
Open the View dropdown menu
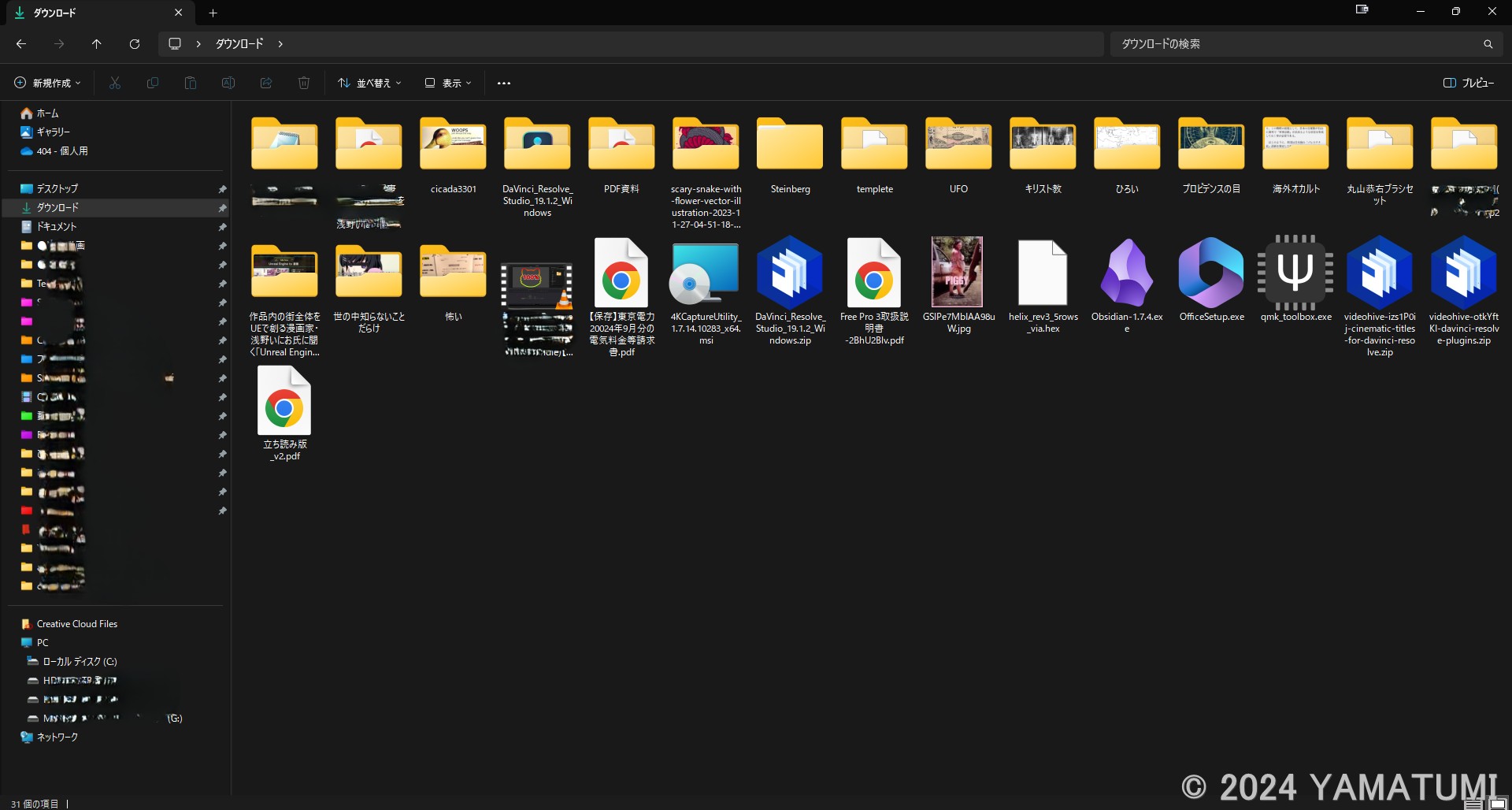448,83
